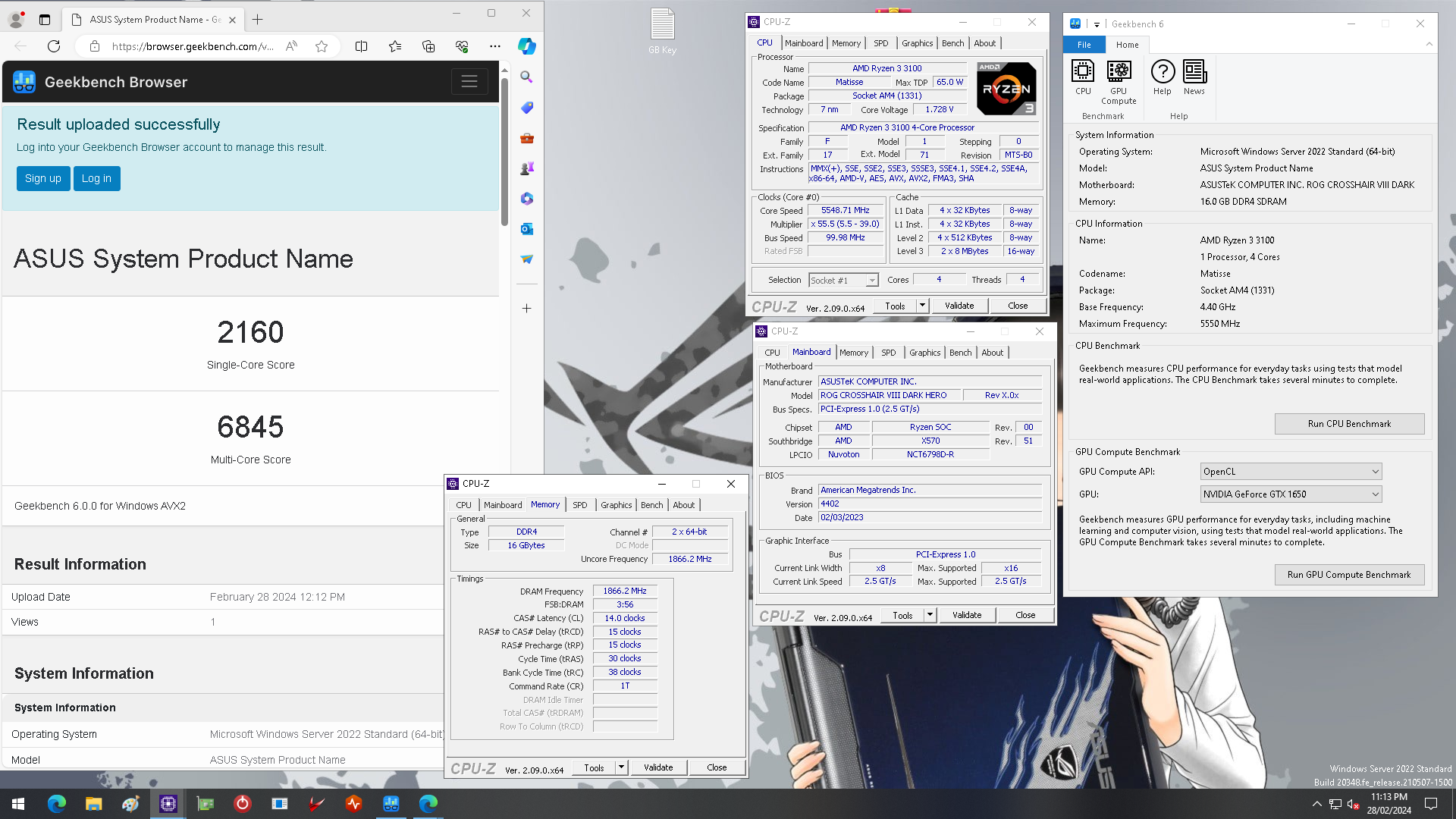Image resolution: width=1456 pixels, height=819 pixels.
Task: Click the taskbar clock showing 11:13 PM
Action: click(x=1389, y=803)
